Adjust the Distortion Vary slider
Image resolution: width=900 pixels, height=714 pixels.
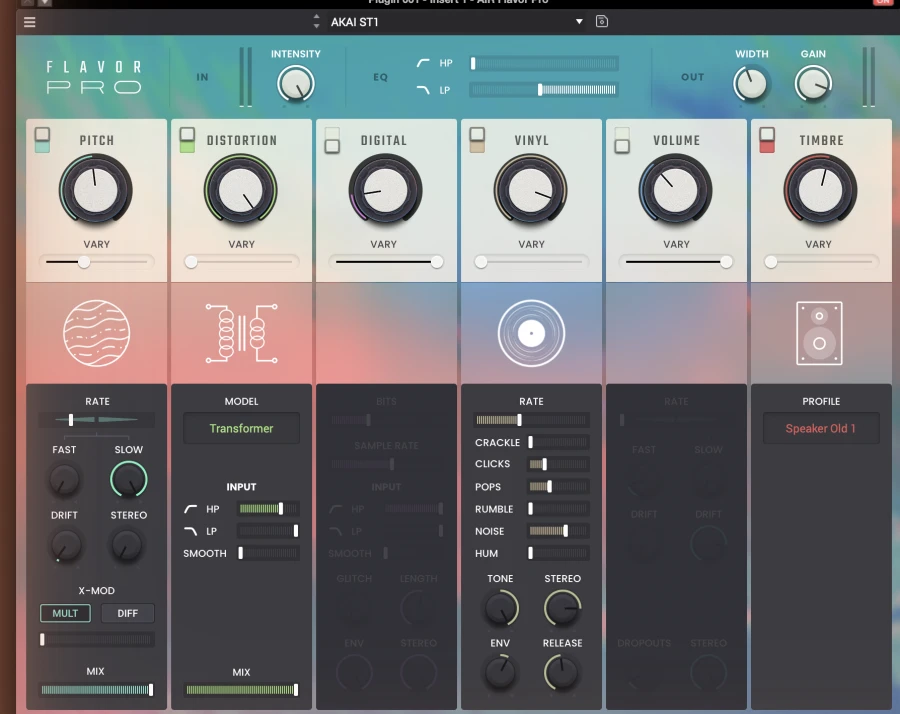click(241, 262)
